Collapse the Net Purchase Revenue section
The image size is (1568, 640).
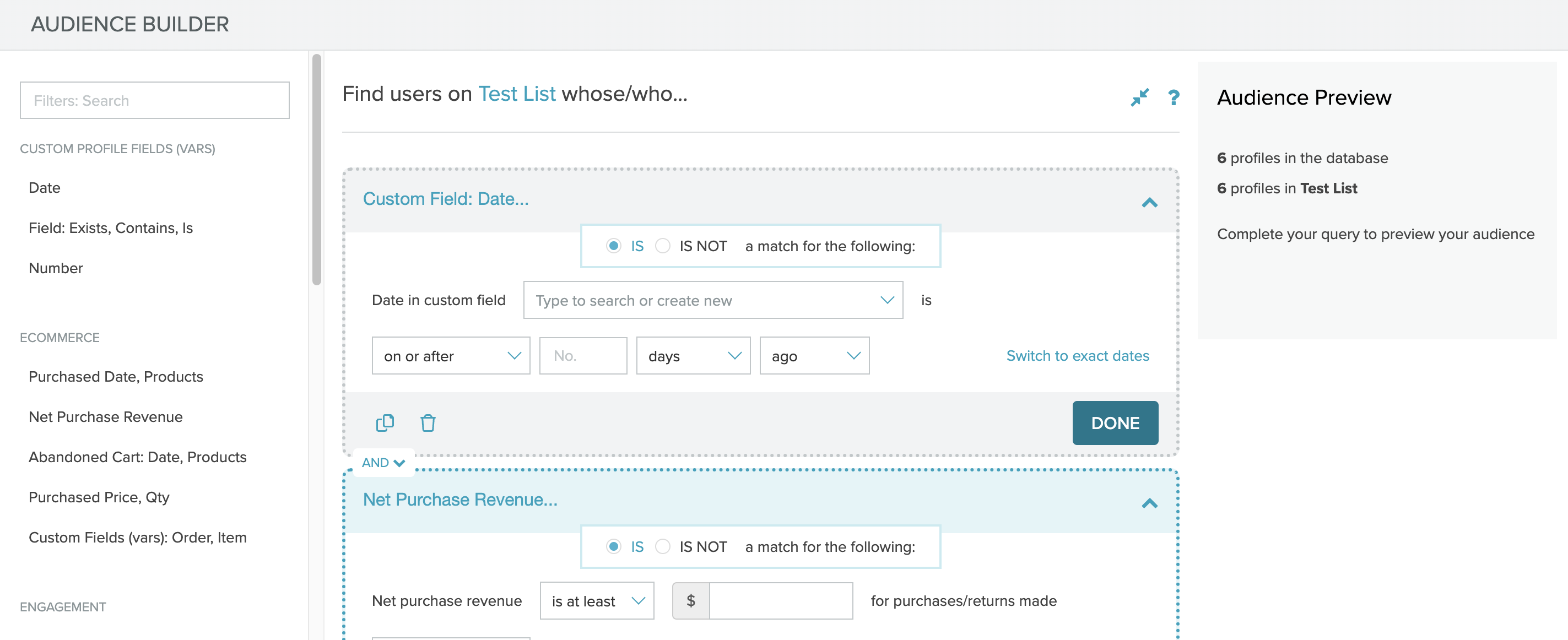(x=1149, y=502)
